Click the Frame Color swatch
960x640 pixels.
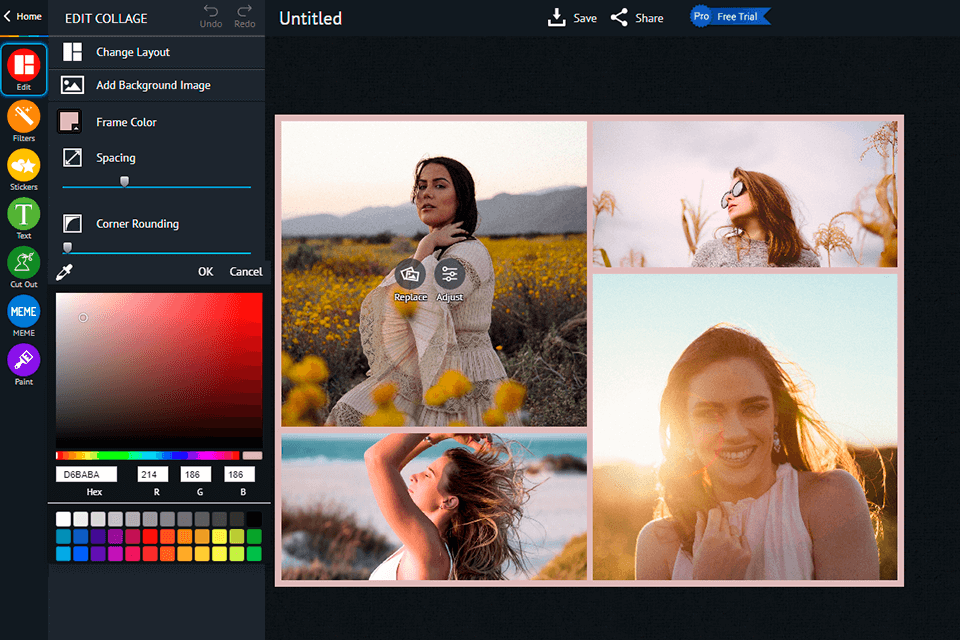(x=69, y=122)
